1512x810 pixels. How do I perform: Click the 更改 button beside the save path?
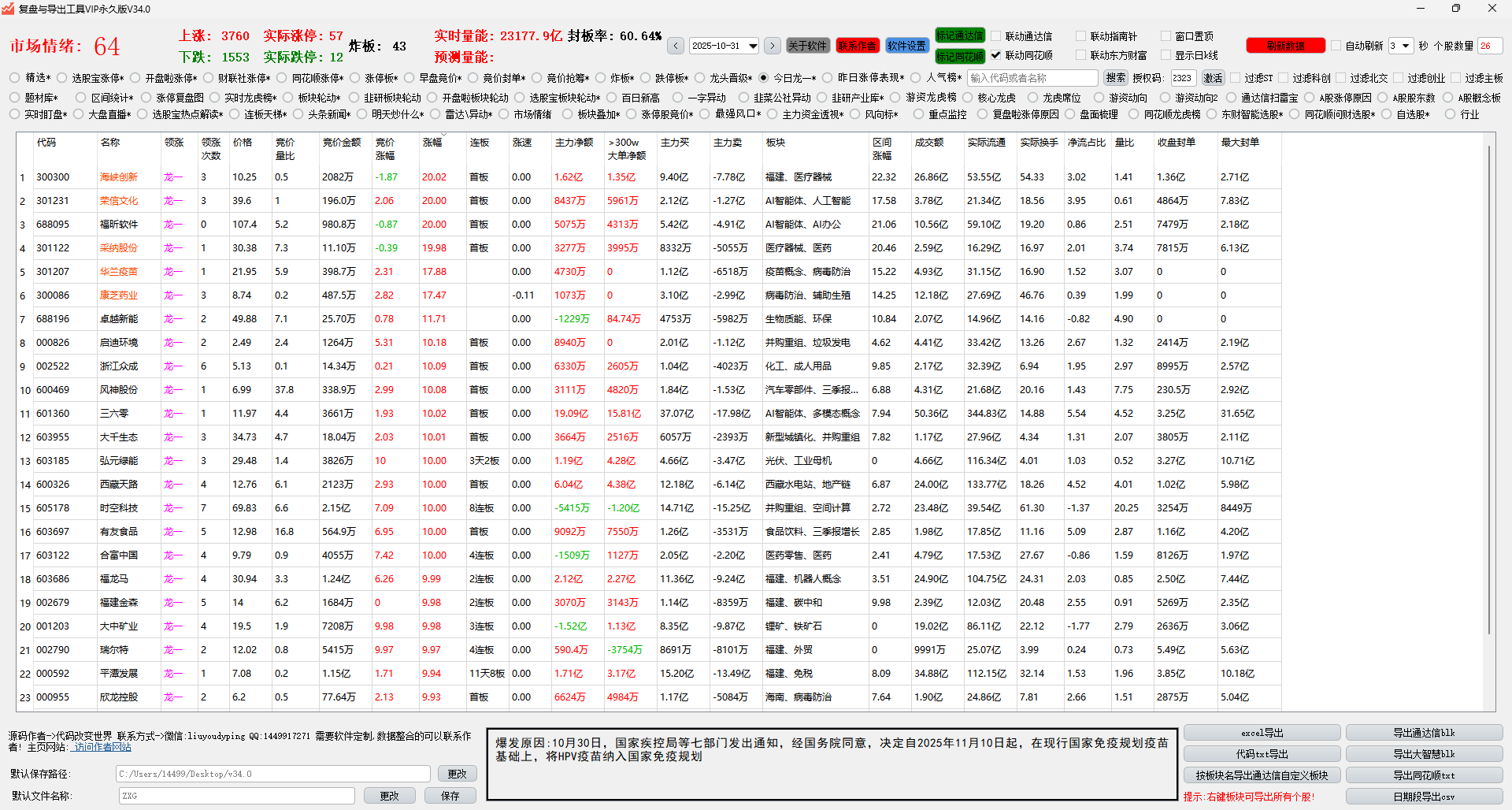(x=457, y=774)
